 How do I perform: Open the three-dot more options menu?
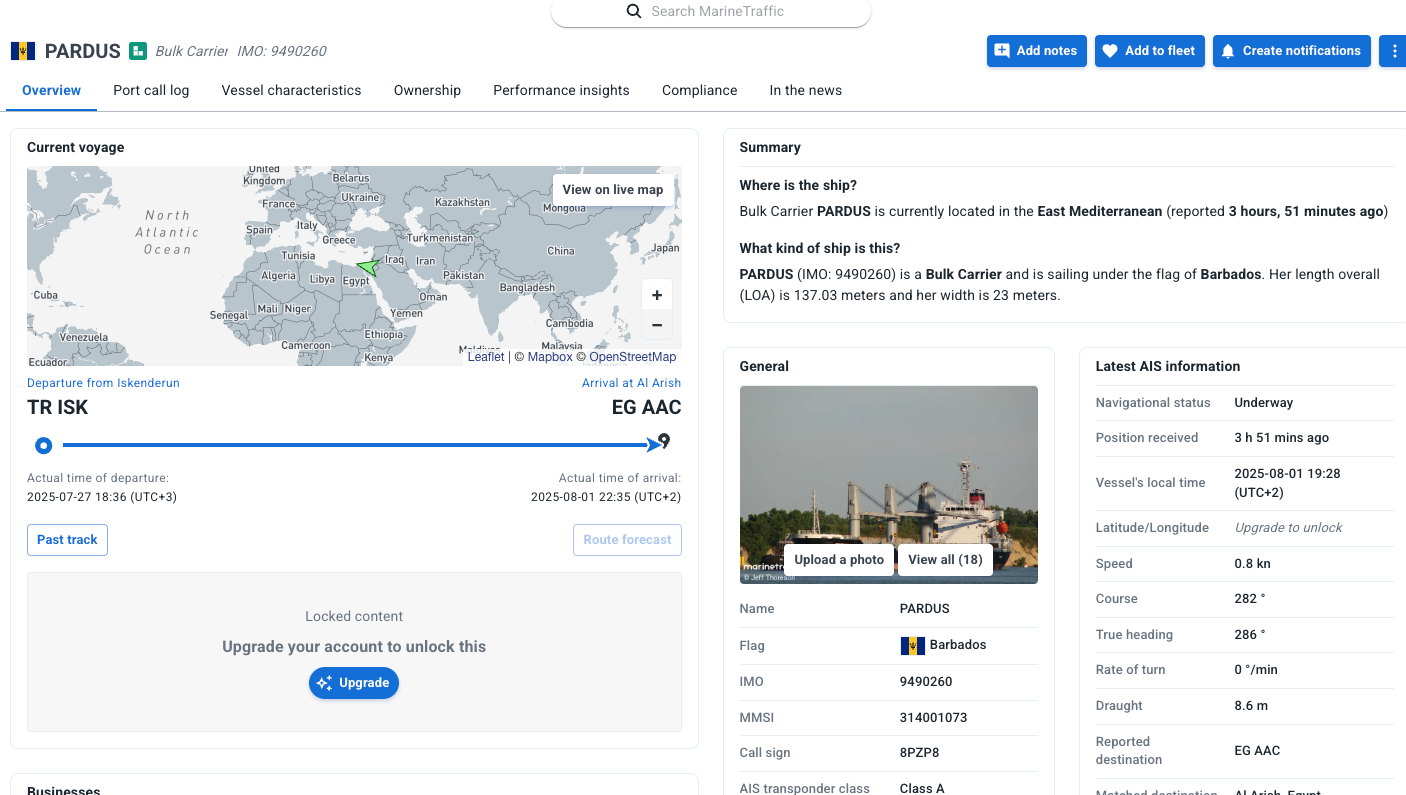[x=1394, y=51]
